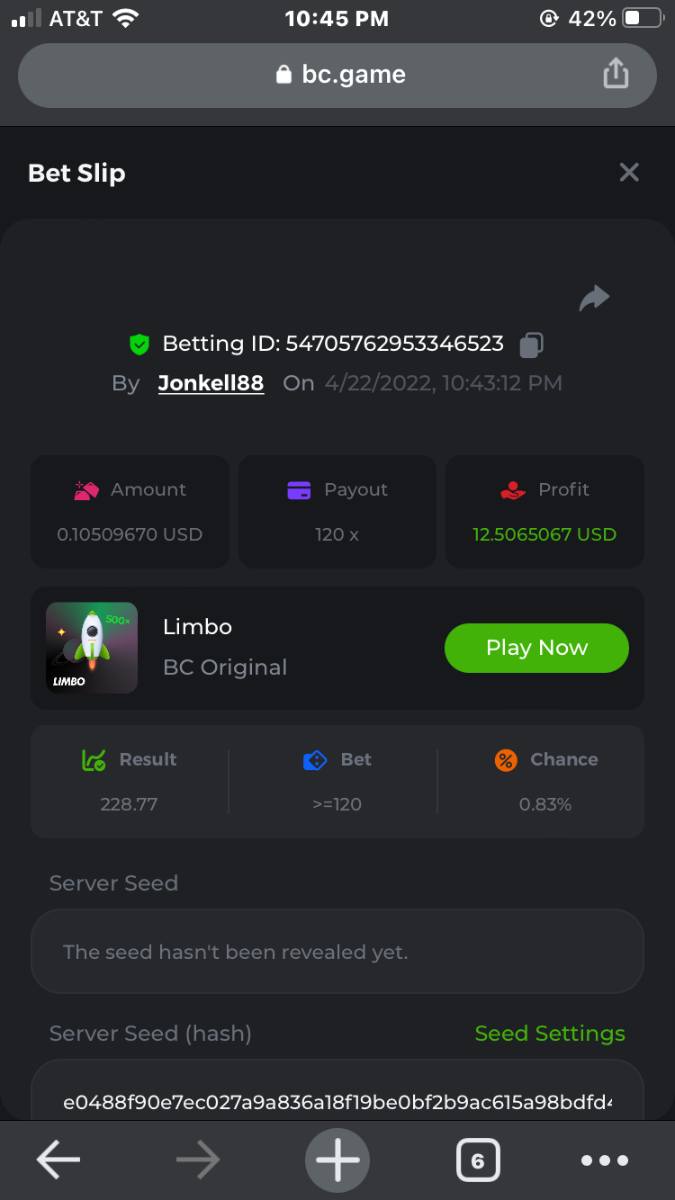The width and height of the screenshot is (675, 1200).
Task: Open Seed Settings link
Action: [x=549, y=1034]
